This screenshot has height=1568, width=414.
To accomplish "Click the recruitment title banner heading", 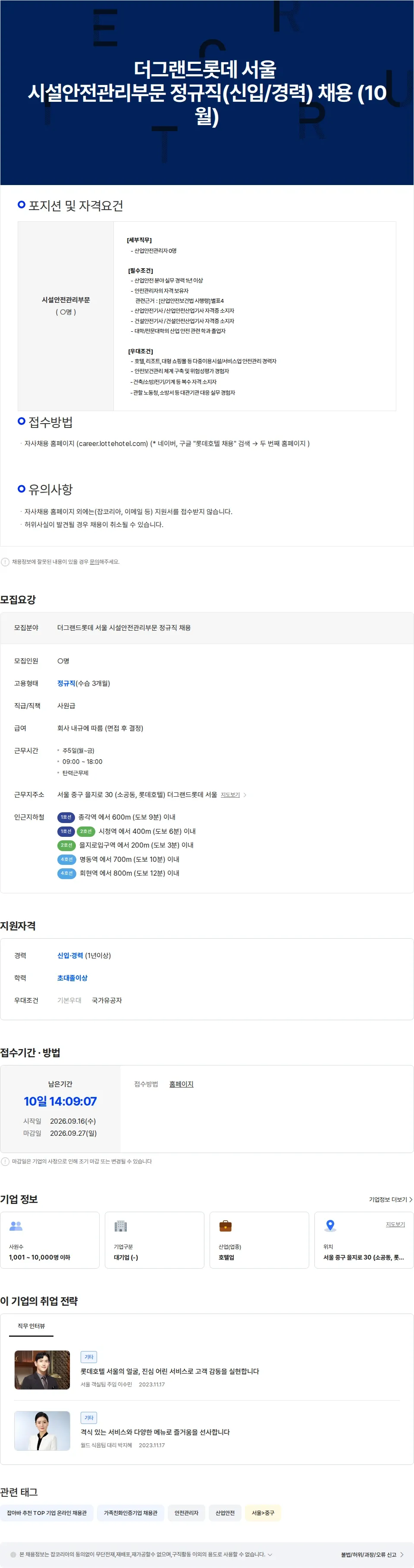I will pyautogui.click(x=207, y=92).
